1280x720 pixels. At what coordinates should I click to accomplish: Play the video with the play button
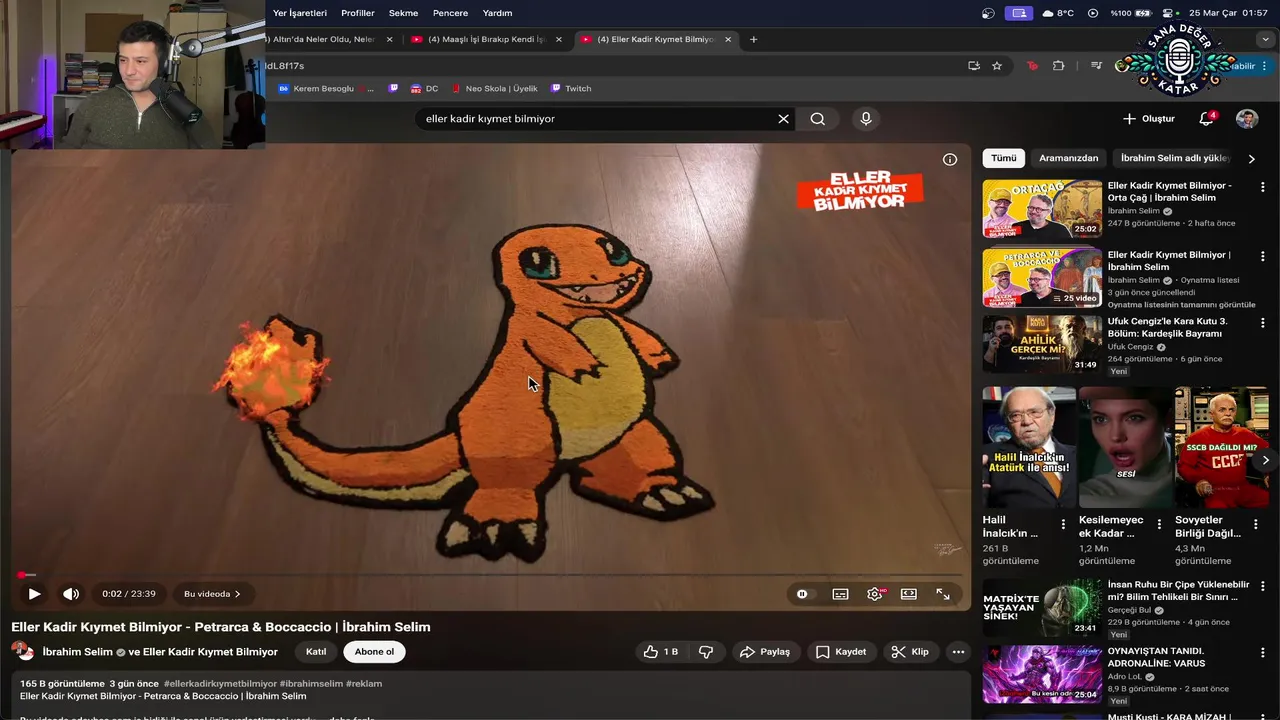34,594
